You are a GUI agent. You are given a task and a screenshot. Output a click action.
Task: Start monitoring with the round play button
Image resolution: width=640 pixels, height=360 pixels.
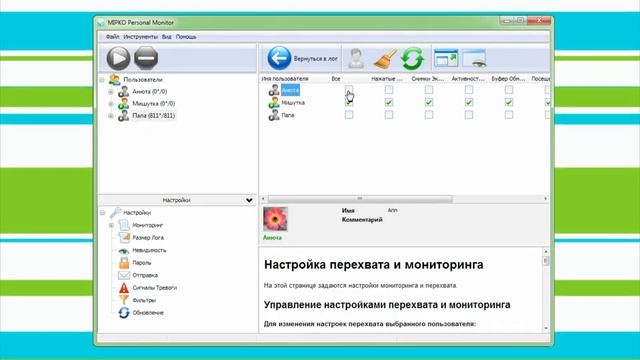tap(118, 58)
